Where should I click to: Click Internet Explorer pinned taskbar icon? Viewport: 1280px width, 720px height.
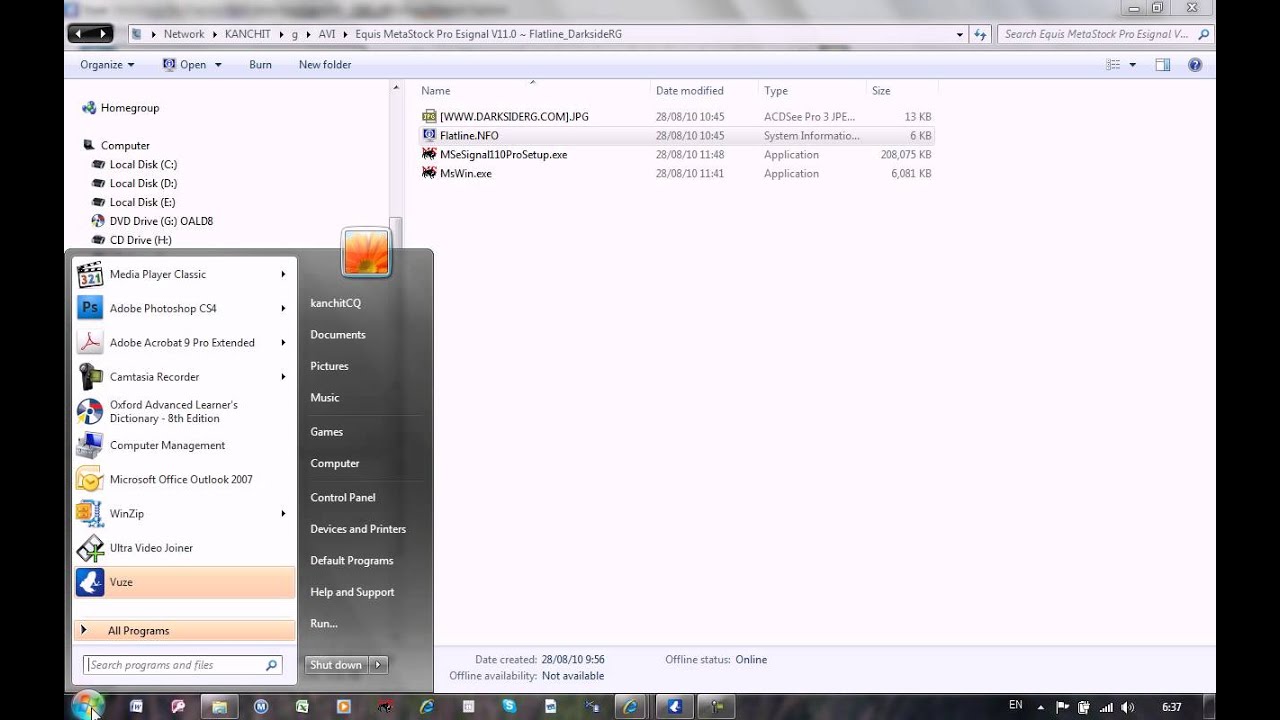pos(426,706)
